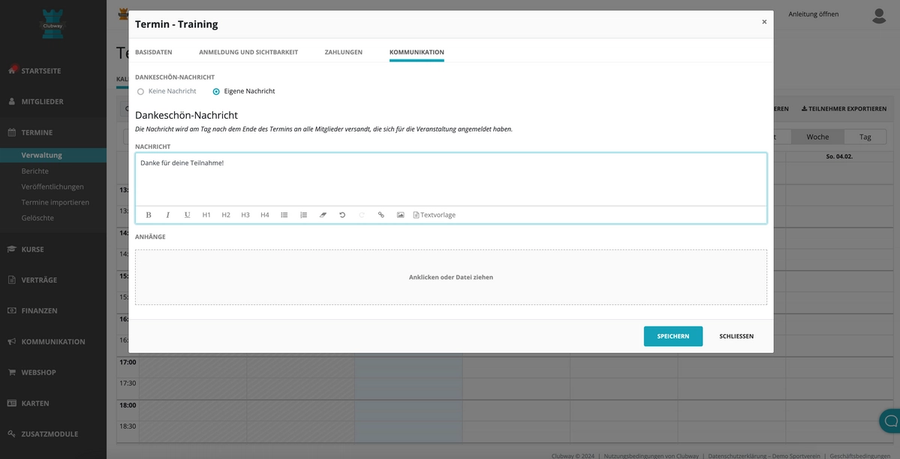The height and width of the screenshot is (459, 900).
Task: Select Verwaltung under Termine
Action: tap(41, 155)
